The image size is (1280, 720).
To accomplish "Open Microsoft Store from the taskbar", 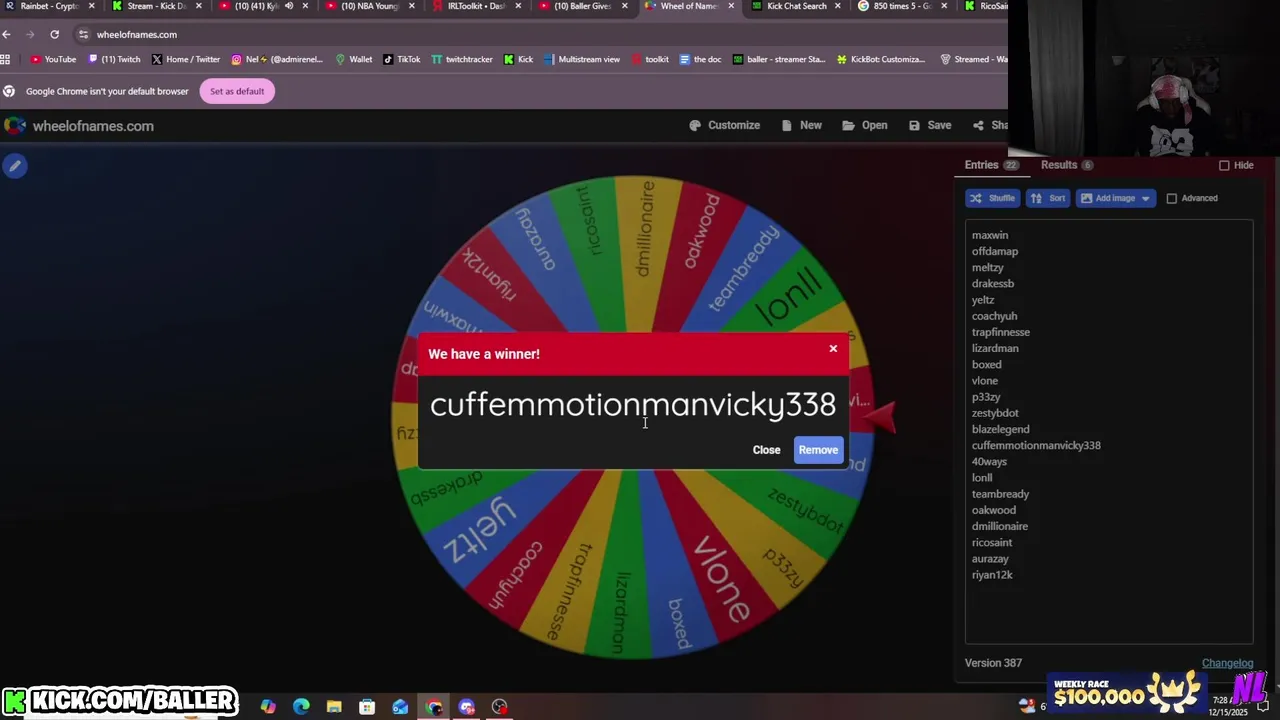I will (x=367, y=707).
